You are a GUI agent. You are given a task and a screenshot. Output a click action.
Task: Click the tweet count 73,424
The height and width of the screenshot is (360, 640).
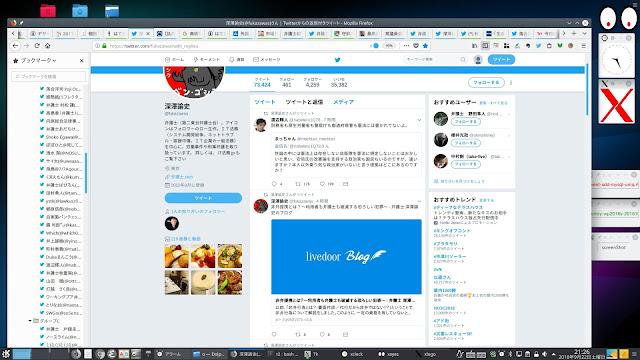[x=262, y=85]
